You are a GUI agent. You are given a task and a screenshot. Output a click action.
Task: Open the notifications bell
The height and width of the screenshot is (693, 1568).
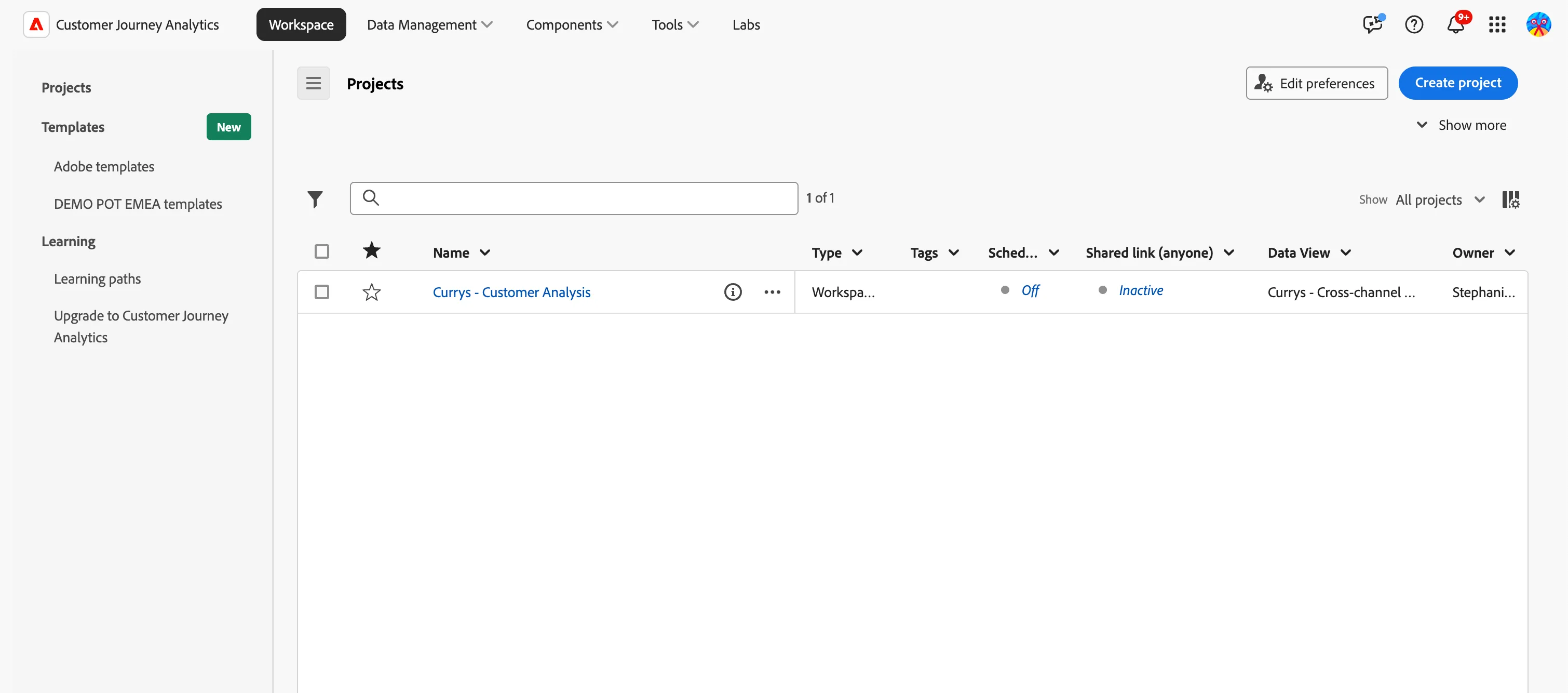[1455, 24]
